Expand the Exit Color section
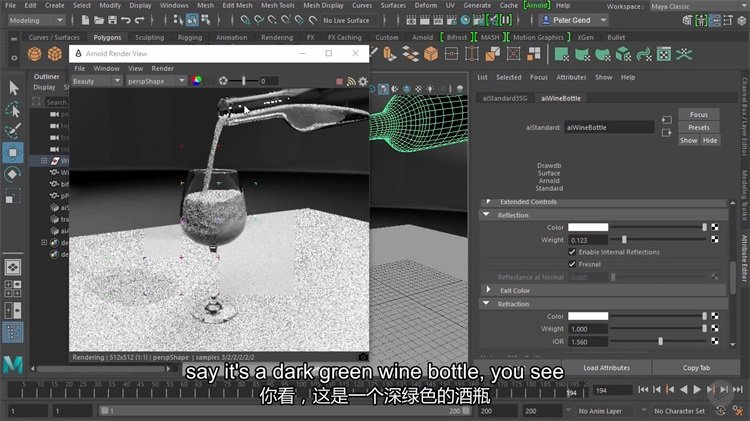This screenshot has width=750, height=421. coord(488,290)
